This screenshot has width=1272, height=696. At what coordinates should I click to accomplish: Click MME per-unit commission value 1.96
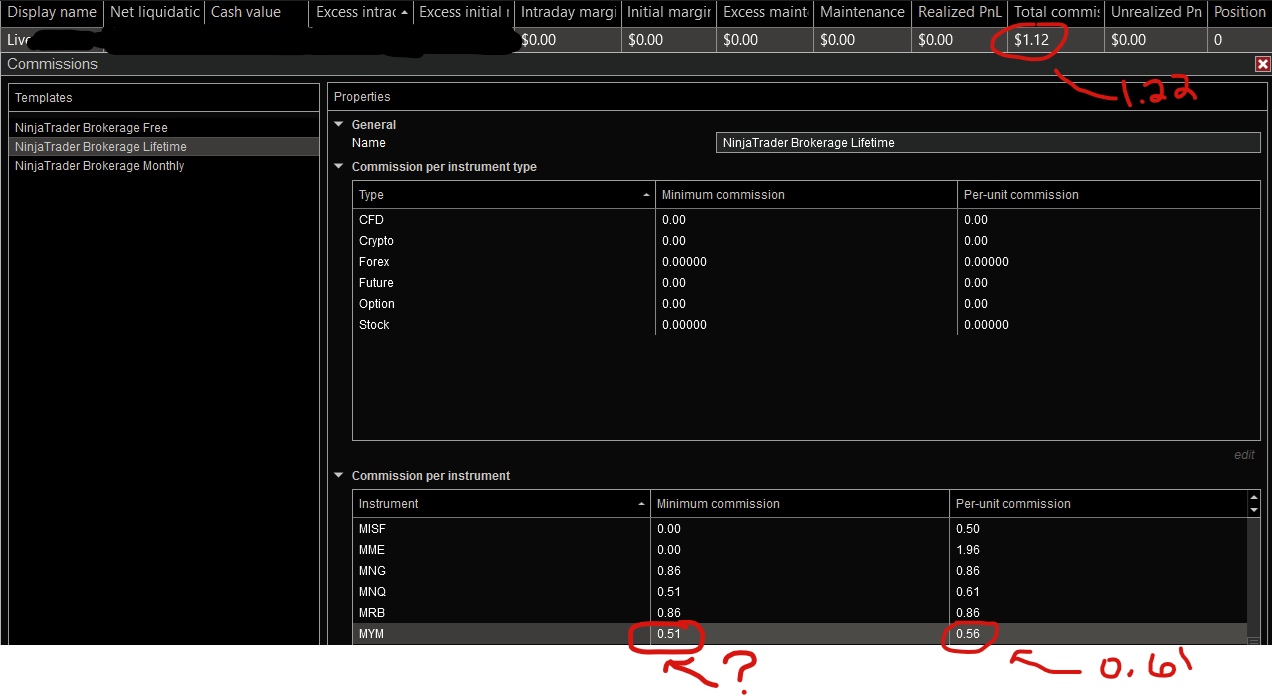[968, 550]
